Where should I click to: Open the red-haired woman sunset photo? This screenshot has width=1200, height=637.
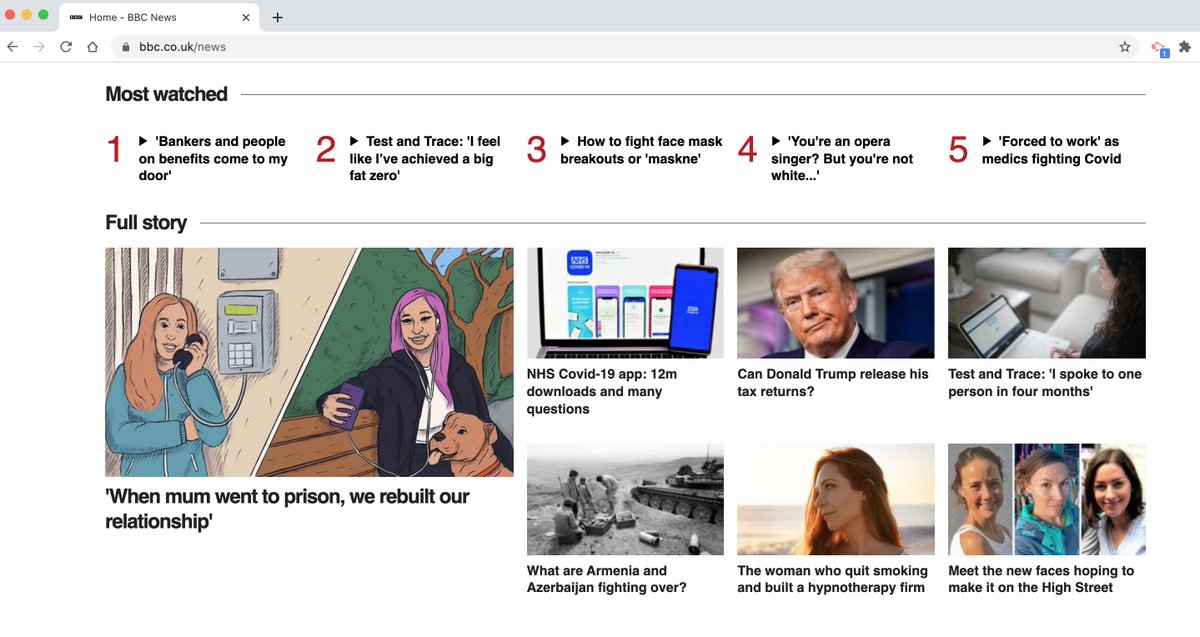836,499
